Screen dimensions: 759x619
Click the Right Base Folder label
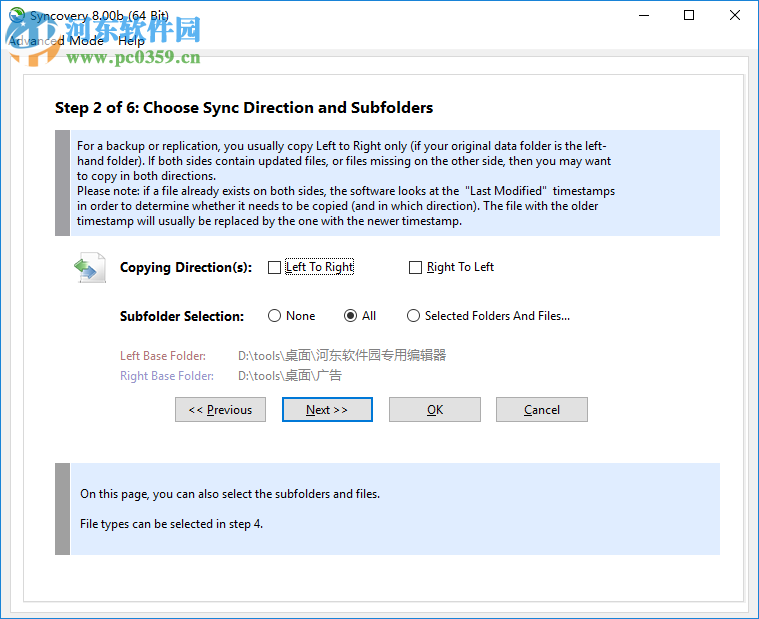coord(167,376)
